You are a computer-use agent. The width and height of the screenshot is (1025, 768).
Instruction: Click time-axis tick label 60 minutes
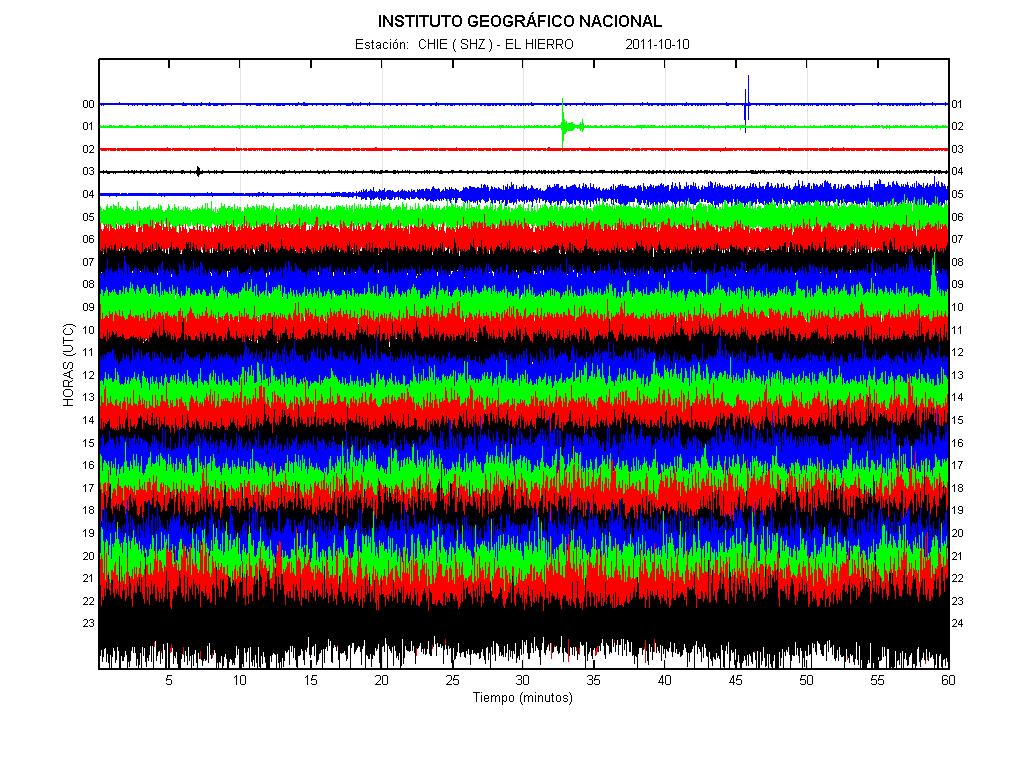[x=948, y=680]
